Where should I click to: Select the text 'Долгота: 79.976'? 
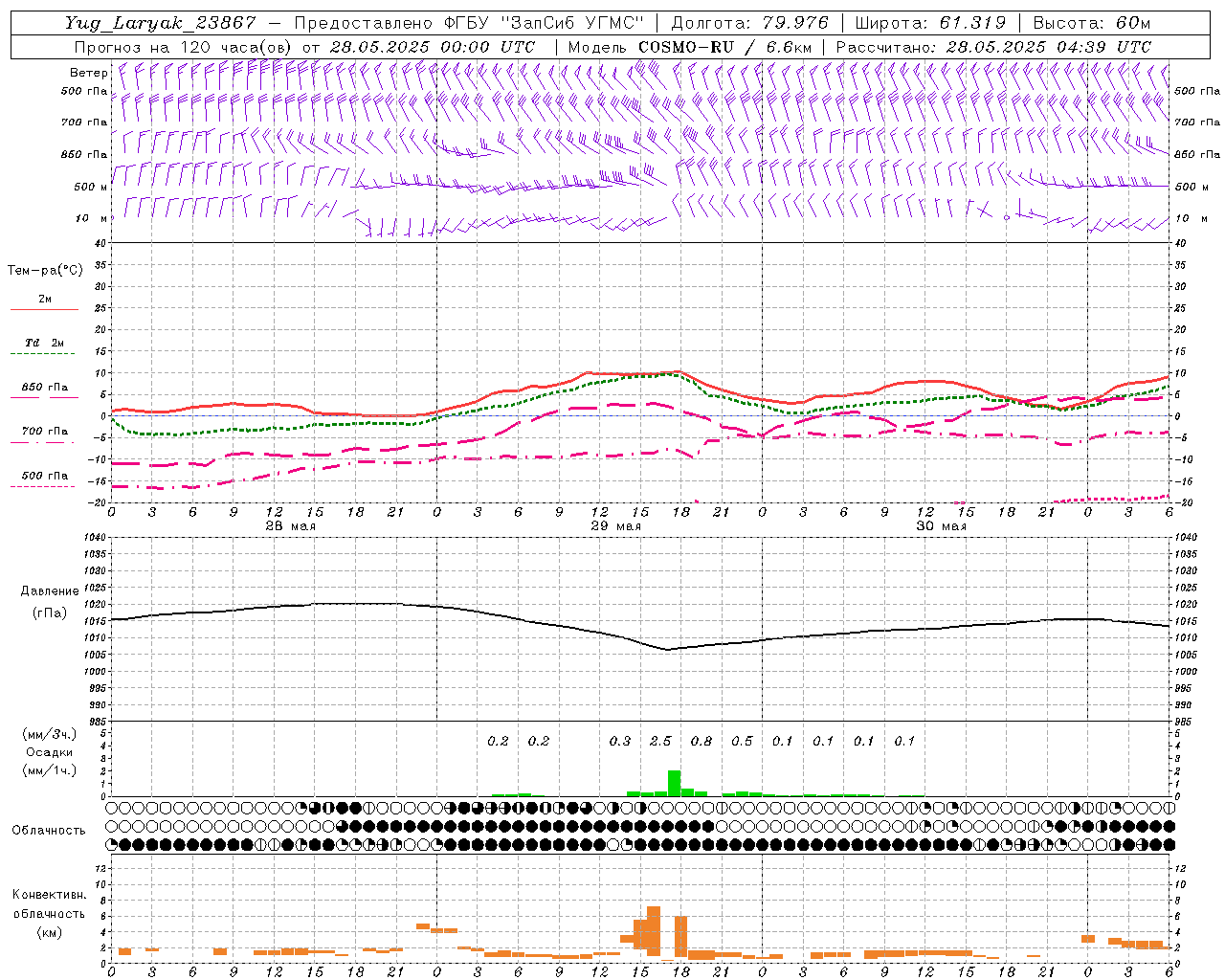click(749, 23)
